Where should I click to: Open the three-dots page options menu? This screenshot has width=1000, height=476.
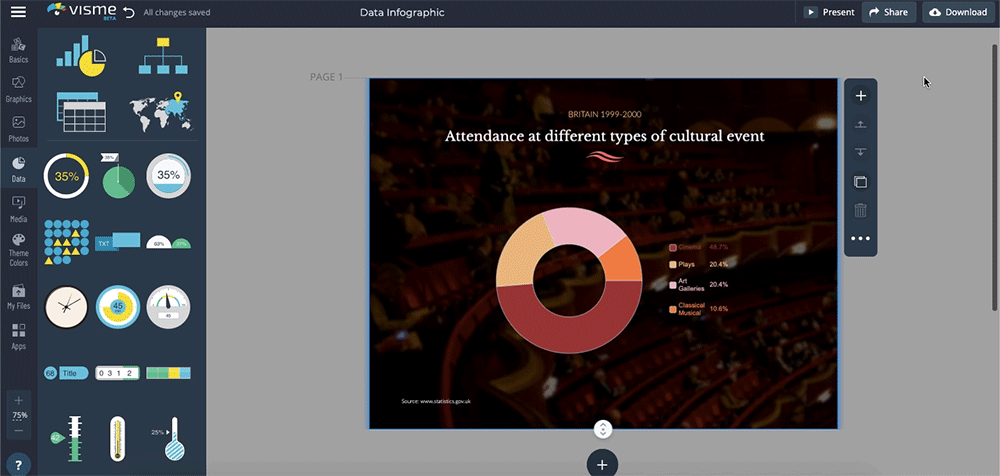(x=860, y=239)
